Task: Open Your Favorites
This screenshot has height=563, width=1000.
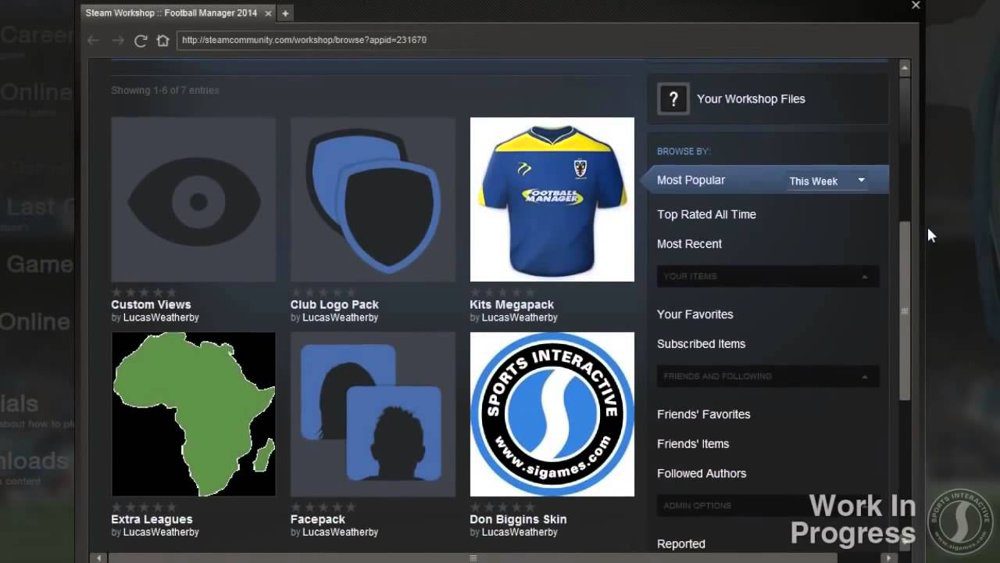Action: tap(695, 314)
